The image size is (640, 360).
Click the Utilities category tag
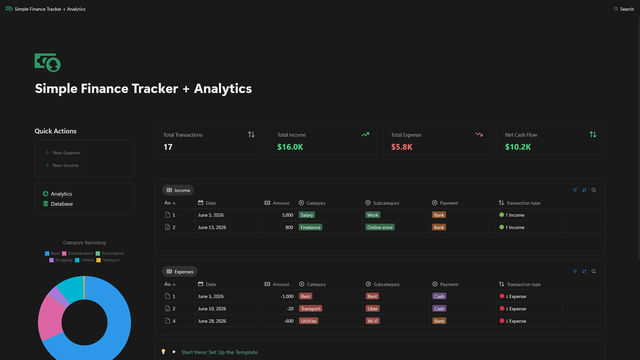coord(309,321)
